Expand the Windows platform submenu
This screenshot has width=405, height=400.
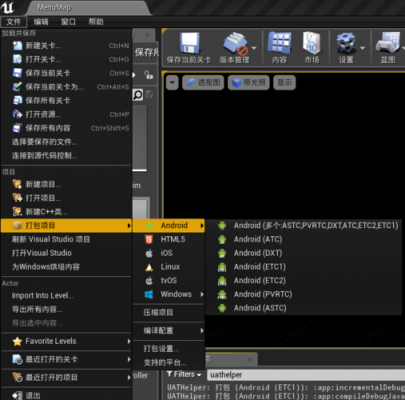[x=169, y=294]
